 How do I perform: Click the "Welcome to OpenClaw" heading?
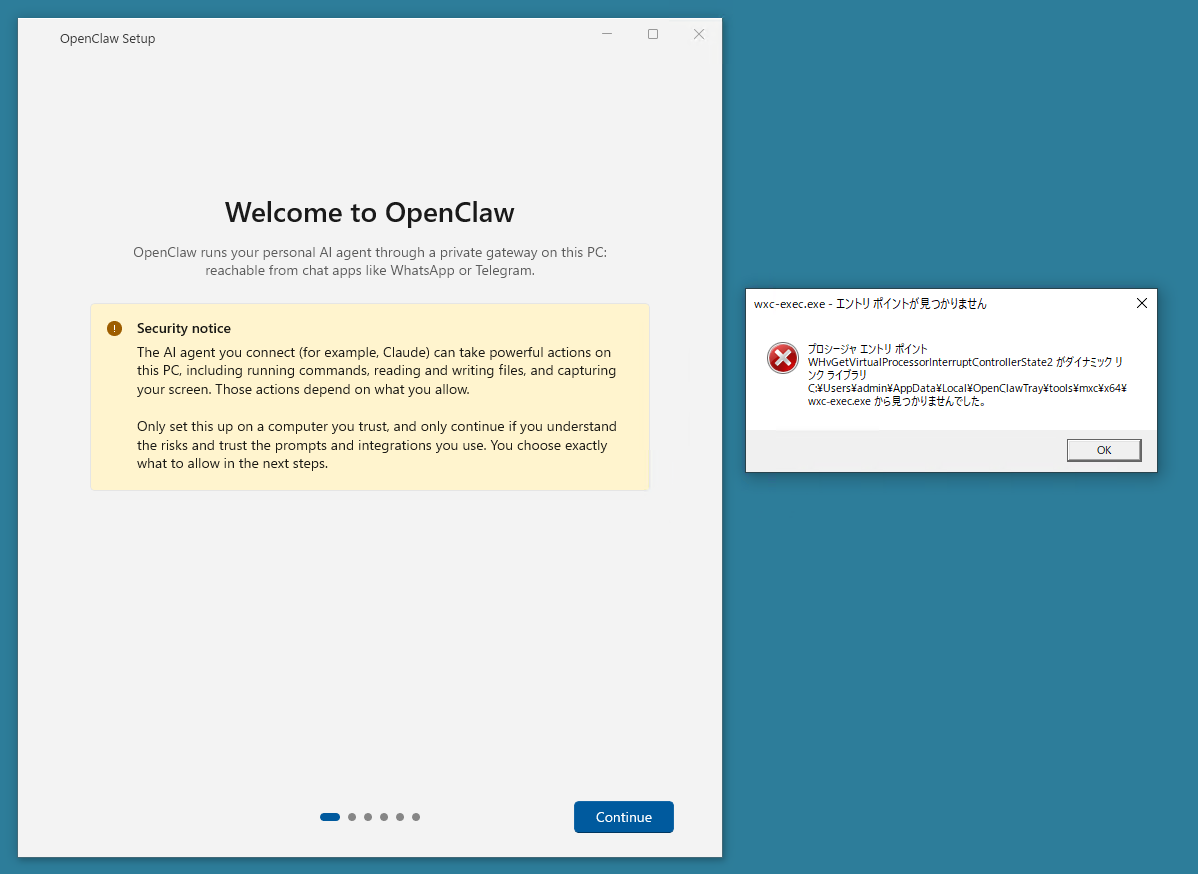370,212
